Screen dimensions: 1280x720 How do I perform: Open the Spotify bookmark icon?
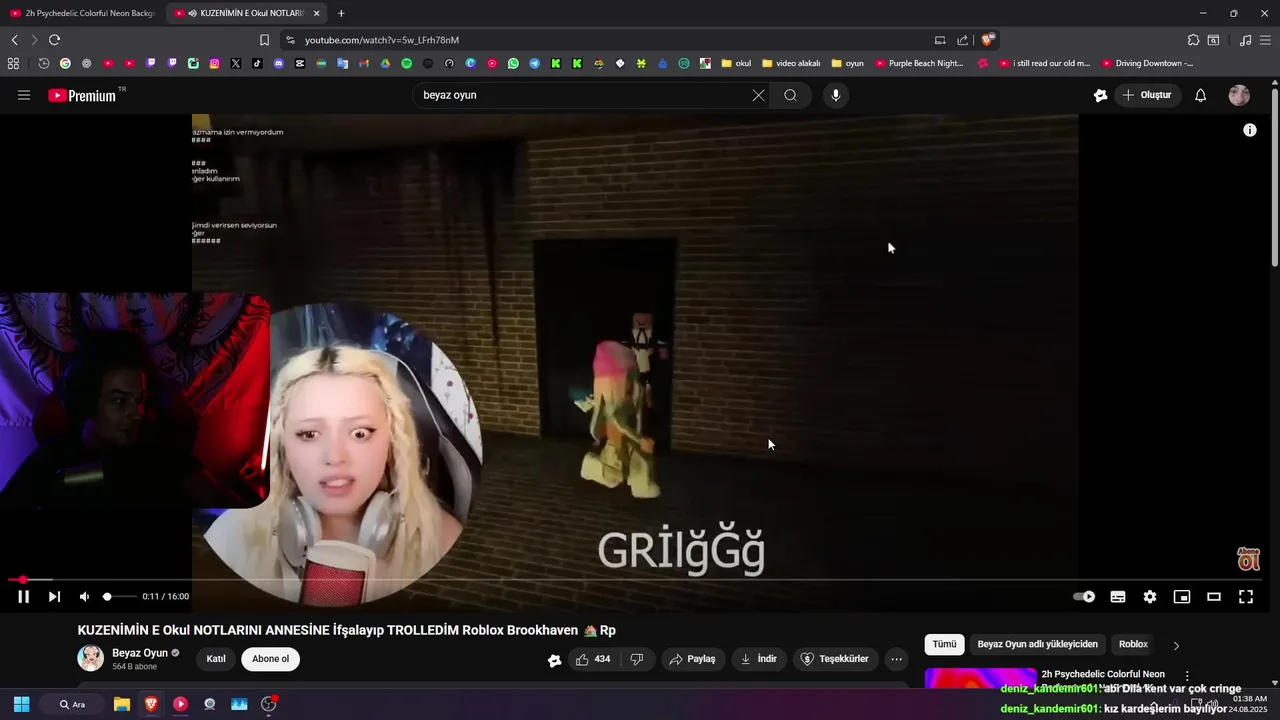pyautogui.click(x=406, y=63)
